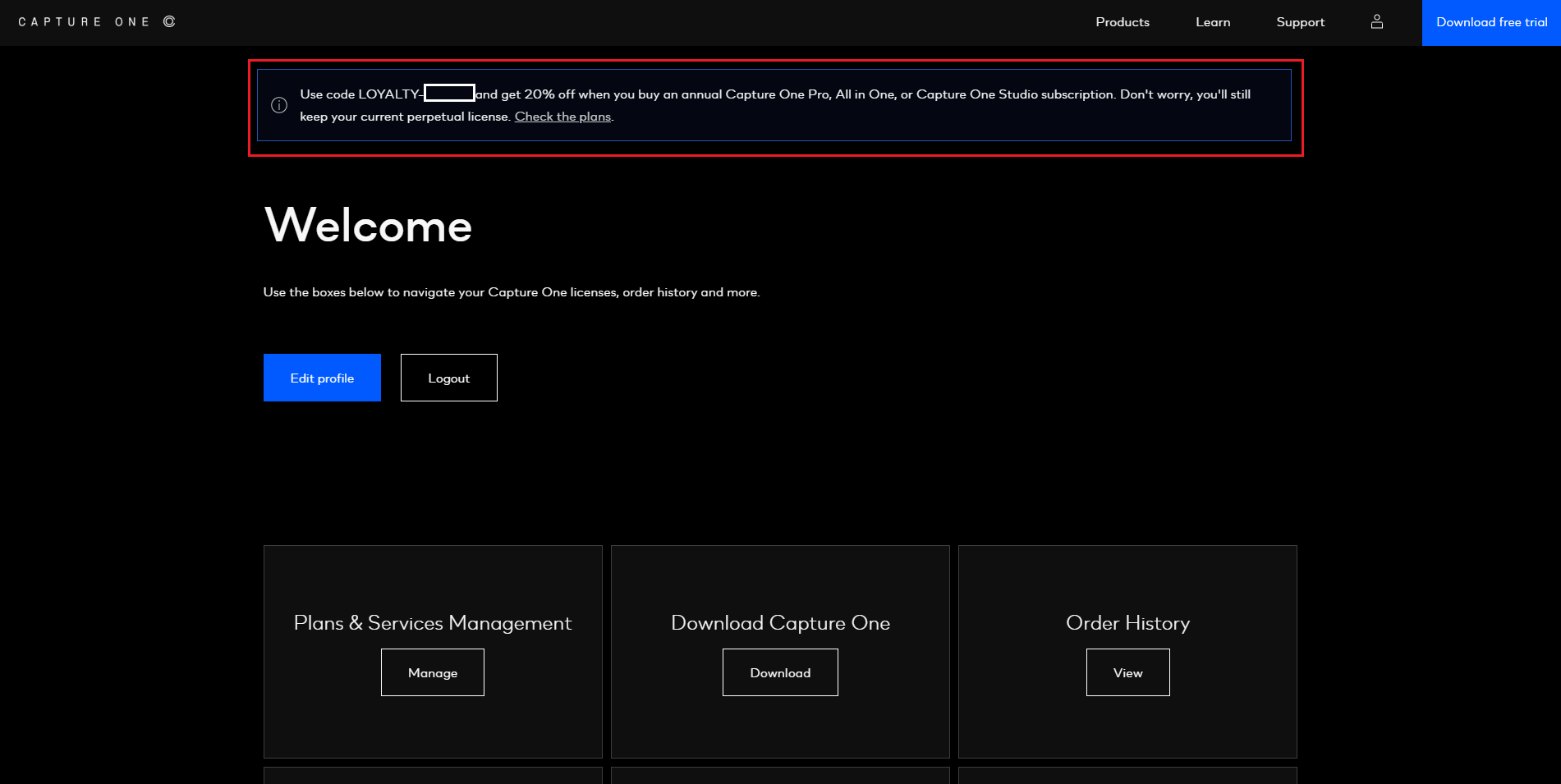Open the user account icon
This screenshot has height=784, width=1561.
coord(1377,22)
